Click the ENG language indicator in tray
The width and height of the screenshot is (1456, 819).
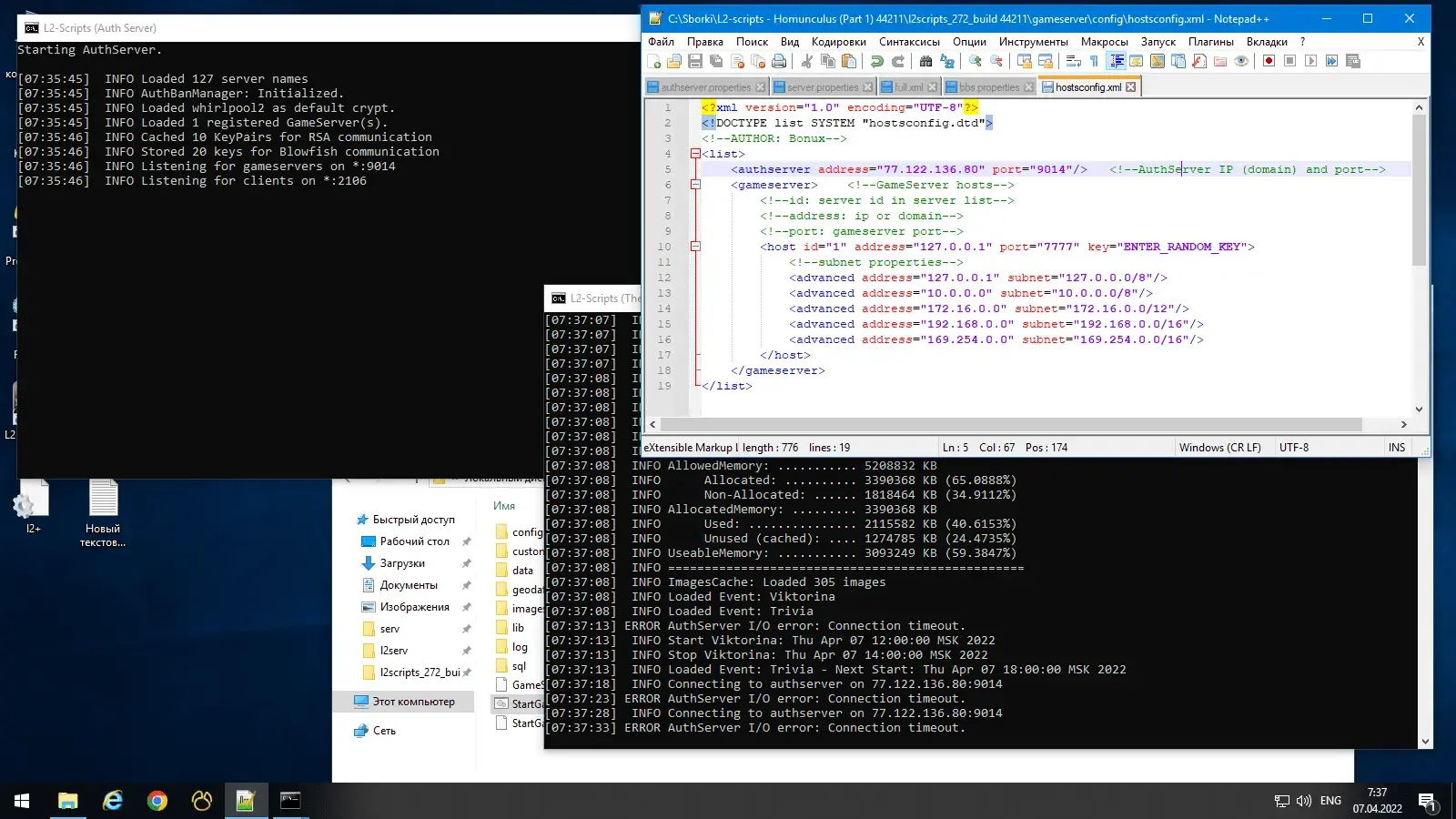[1330, 801]
